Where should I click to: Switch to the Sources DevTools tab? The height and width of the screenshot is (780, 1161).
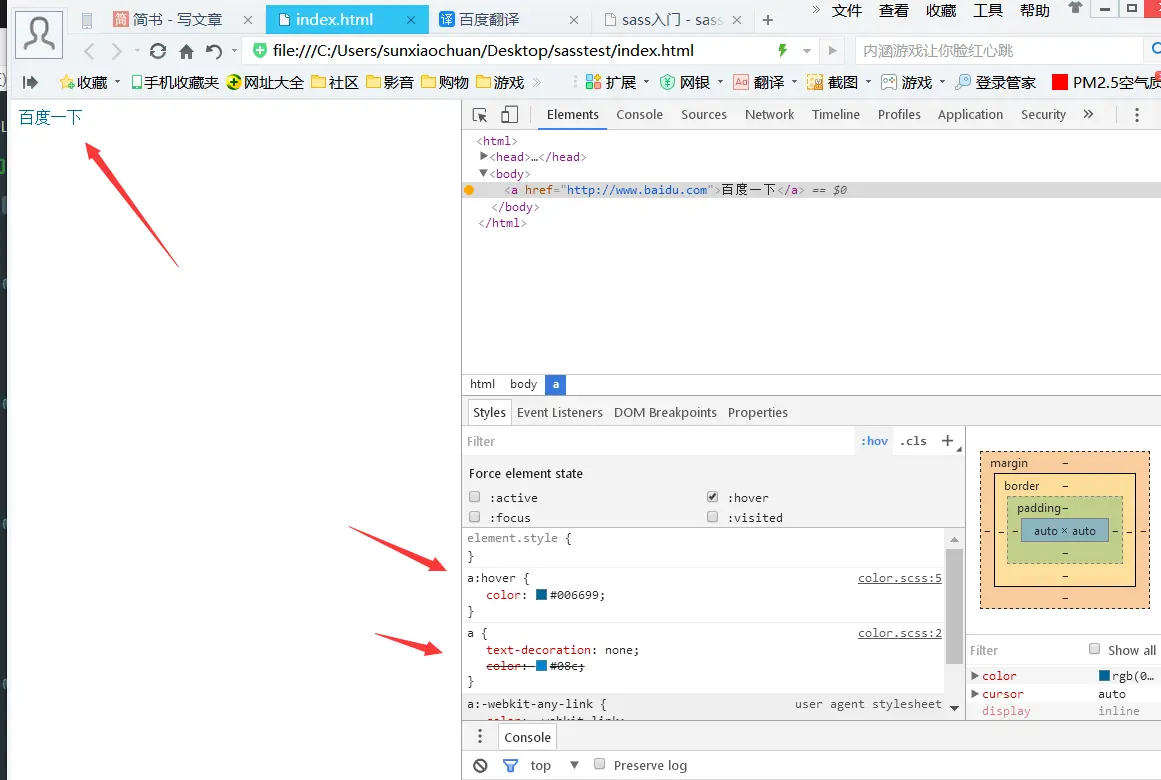[703, 115]
